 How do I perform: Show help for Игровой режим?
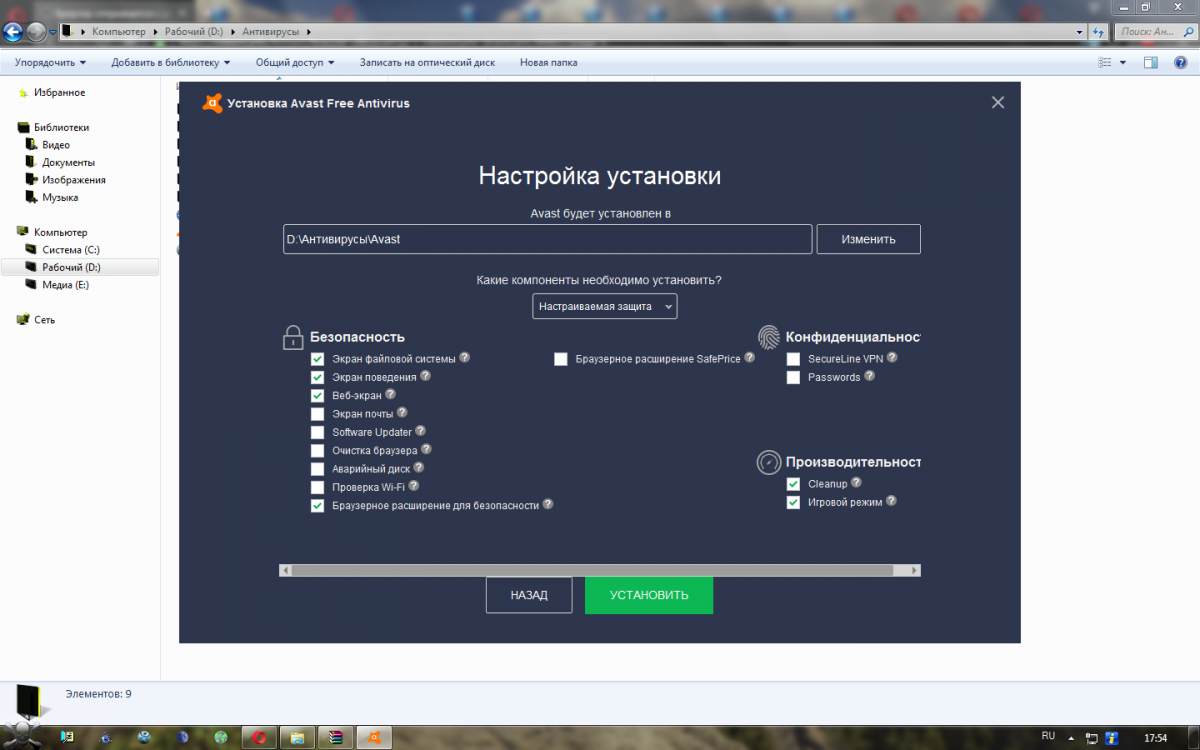[x=892, y=501]
